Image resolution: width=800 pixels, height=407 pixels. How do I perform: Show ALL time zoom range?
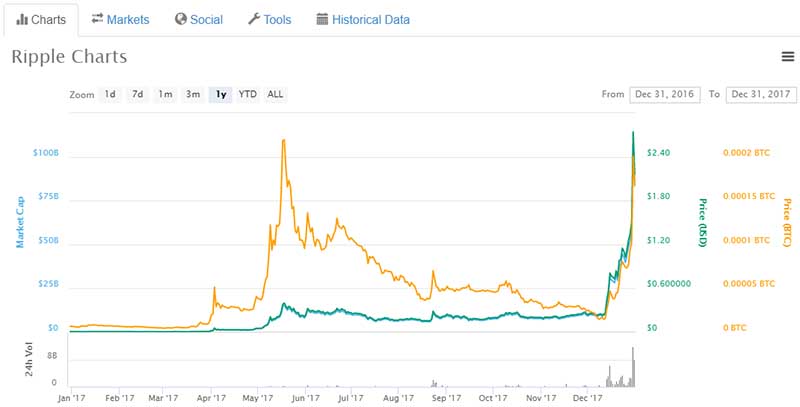click(x=275, y=95)
